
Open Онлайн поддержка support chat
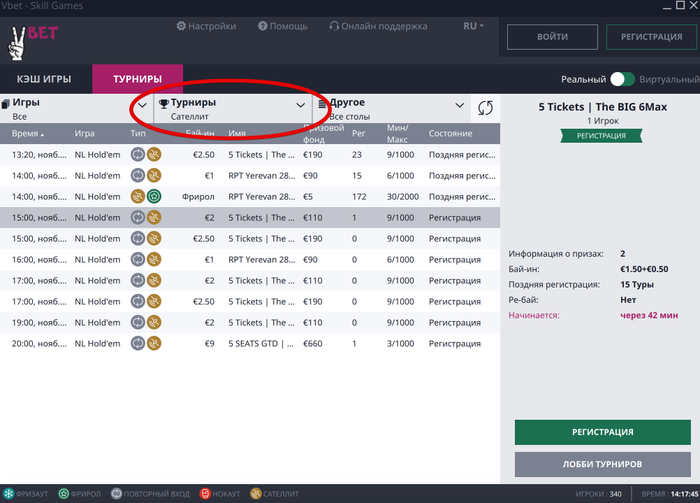click(x=378, y=26)
